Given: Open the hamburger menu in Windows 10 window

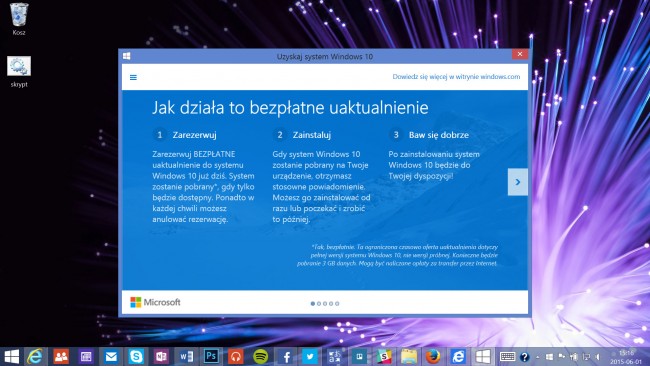Looking at the screenshot, I should [x=133, y=78].
